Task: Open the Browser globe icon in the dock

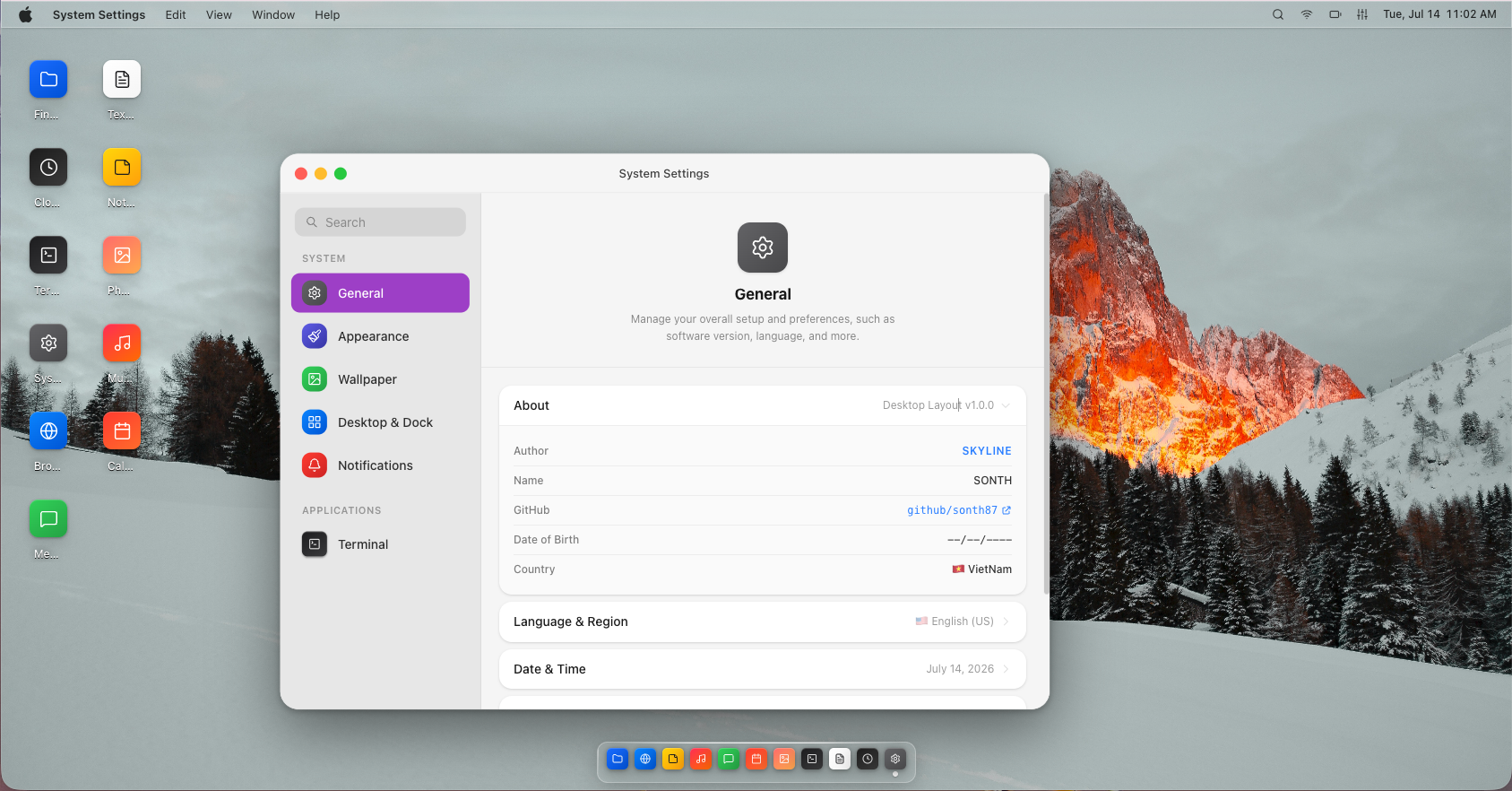Action: pos(645,759)
